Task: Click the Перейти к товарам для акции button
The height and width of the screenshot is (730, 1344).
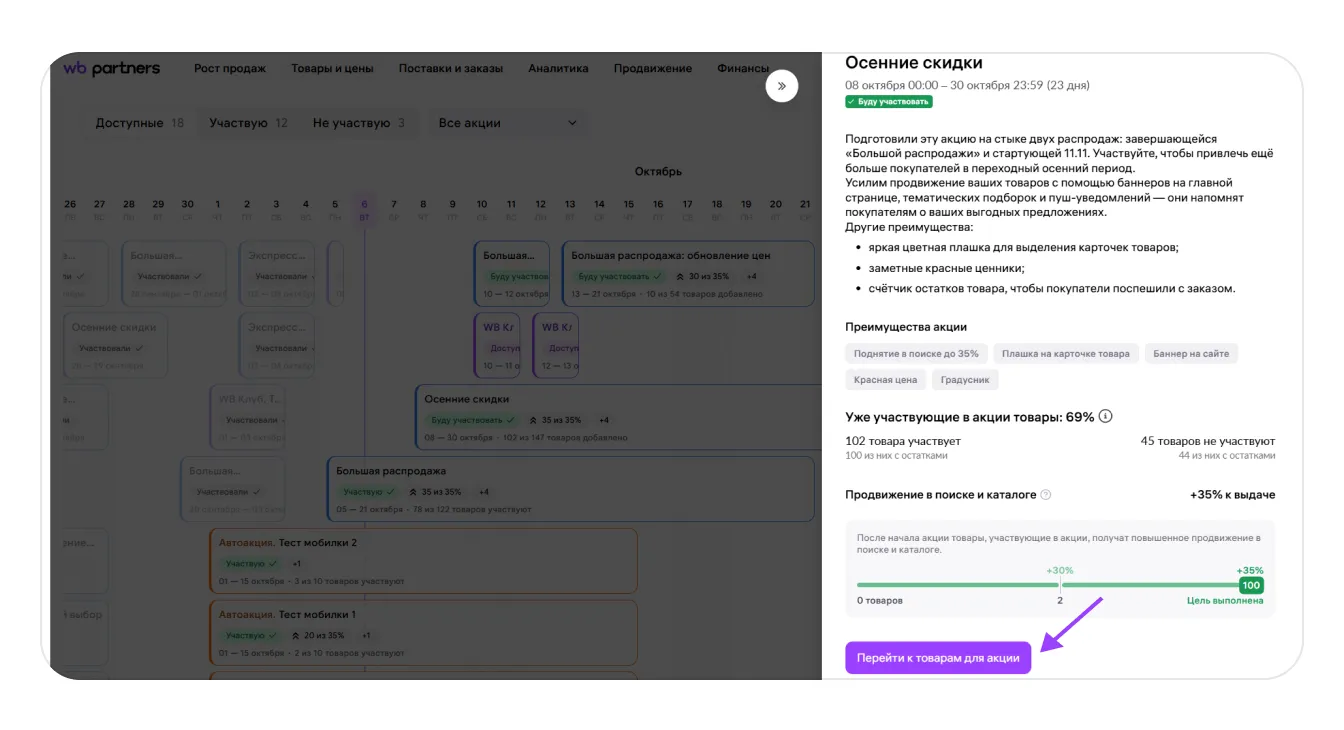Action: point(938,658)
